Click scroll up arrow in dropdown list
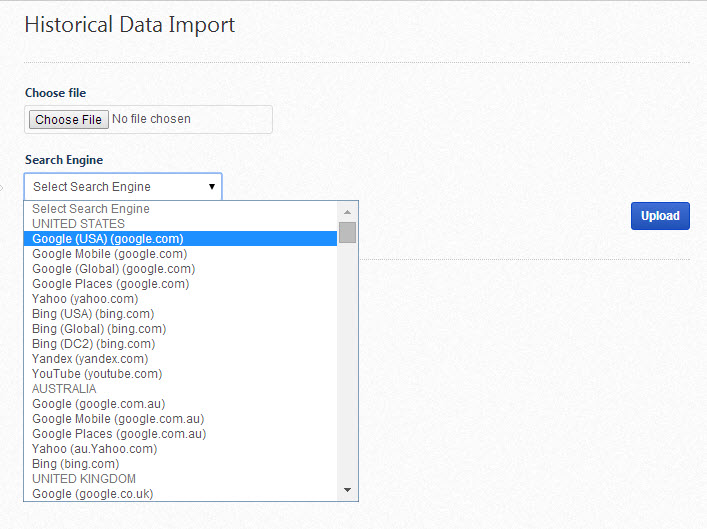The height and width of the screenshot is (529, 707). pos(348,212)
